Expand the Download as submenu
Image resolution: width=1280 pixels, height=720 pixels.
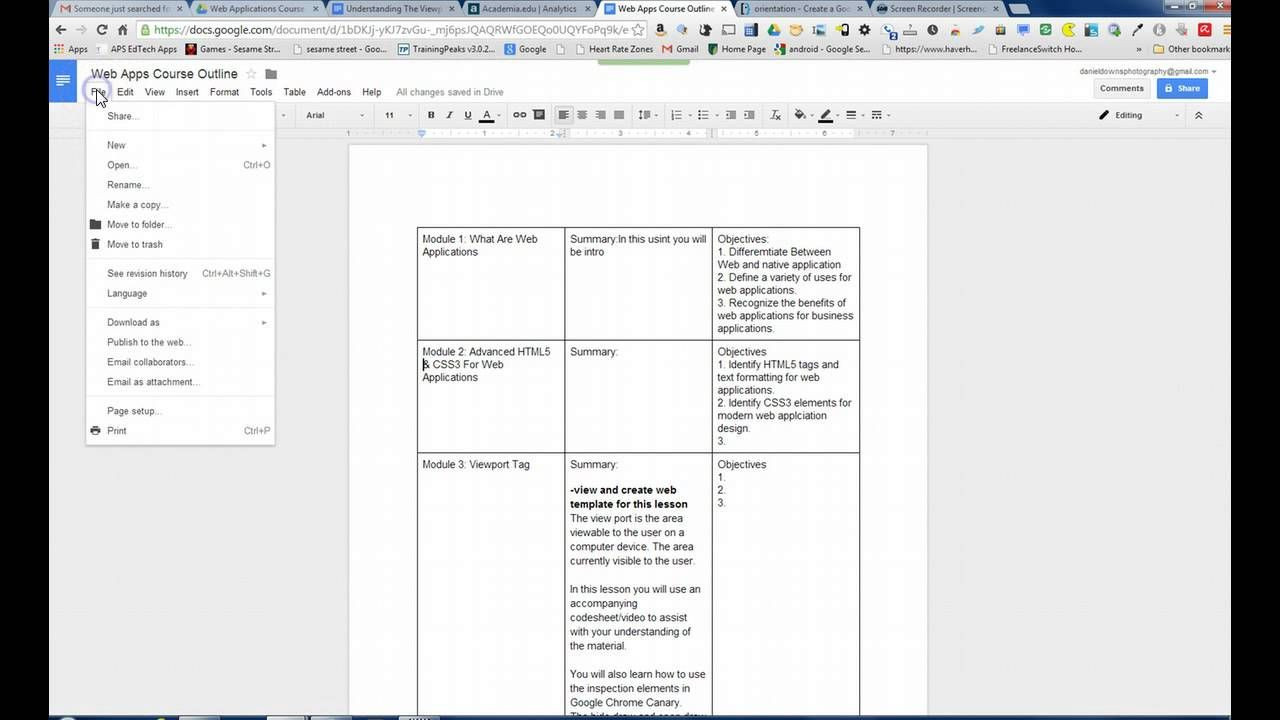pos(180,322)
